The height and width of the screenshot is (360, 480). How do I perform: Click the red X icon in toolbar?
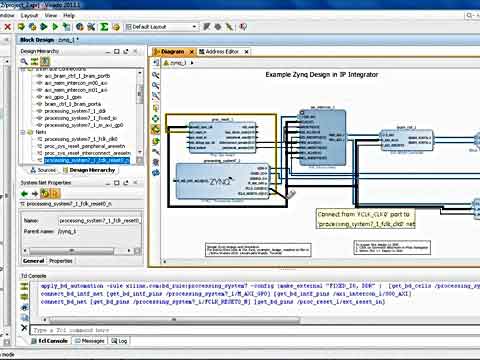(8, 27)
